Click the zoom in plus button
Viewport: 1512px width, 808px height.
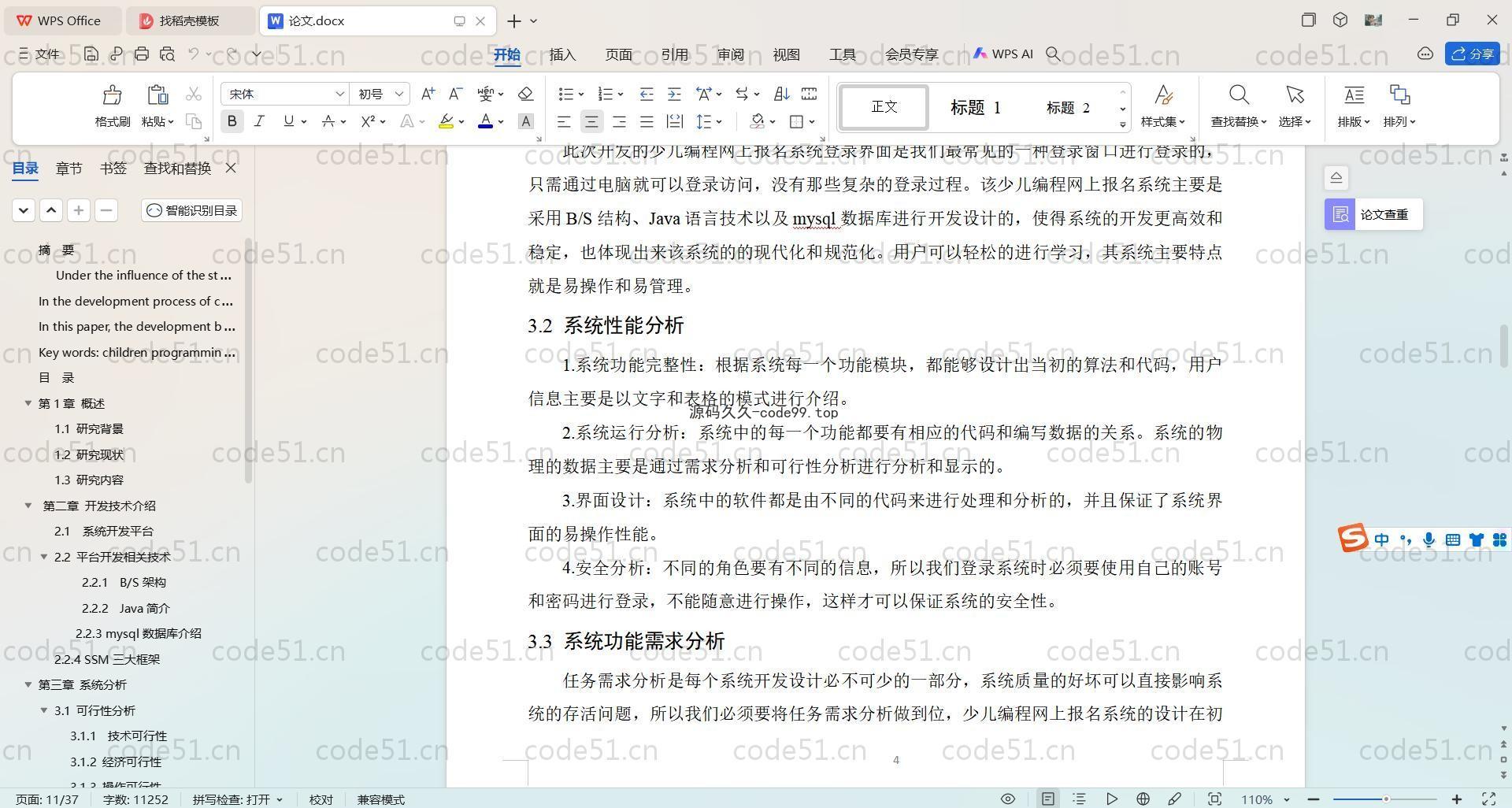1457,799
